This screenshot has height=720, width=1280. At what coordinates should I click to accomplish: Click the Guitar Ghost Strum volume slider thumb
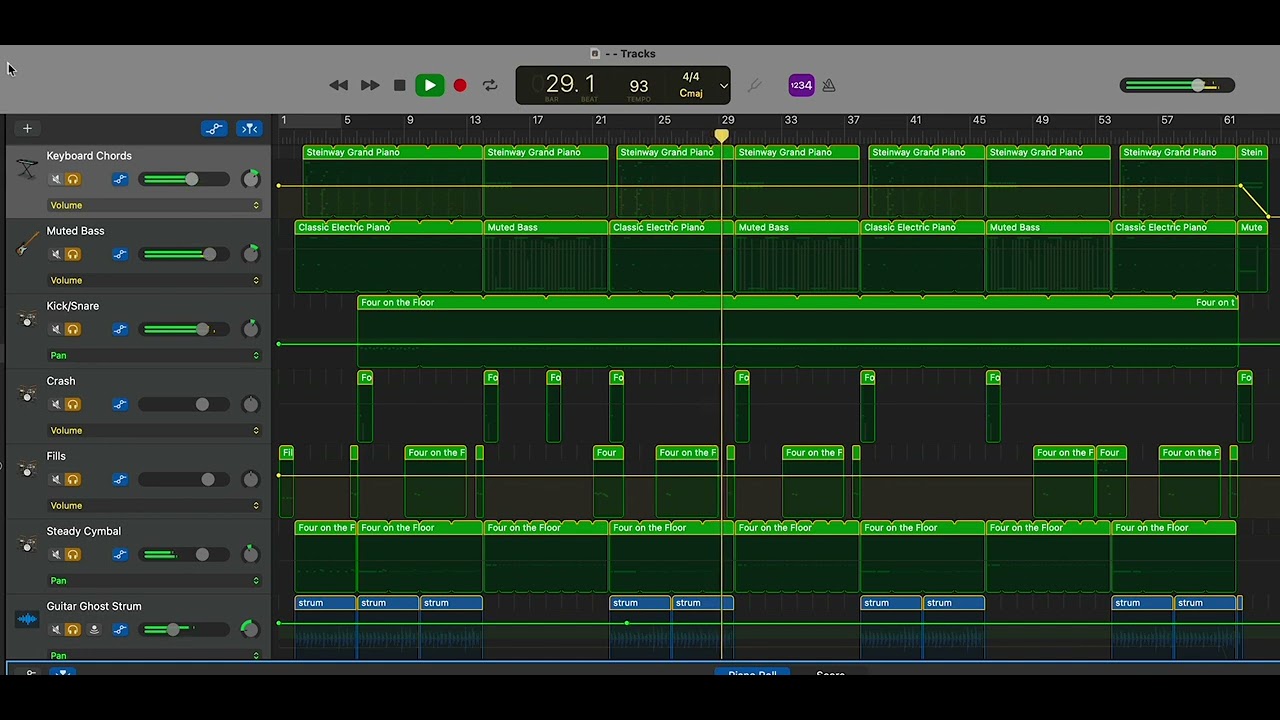coord(173,630)
